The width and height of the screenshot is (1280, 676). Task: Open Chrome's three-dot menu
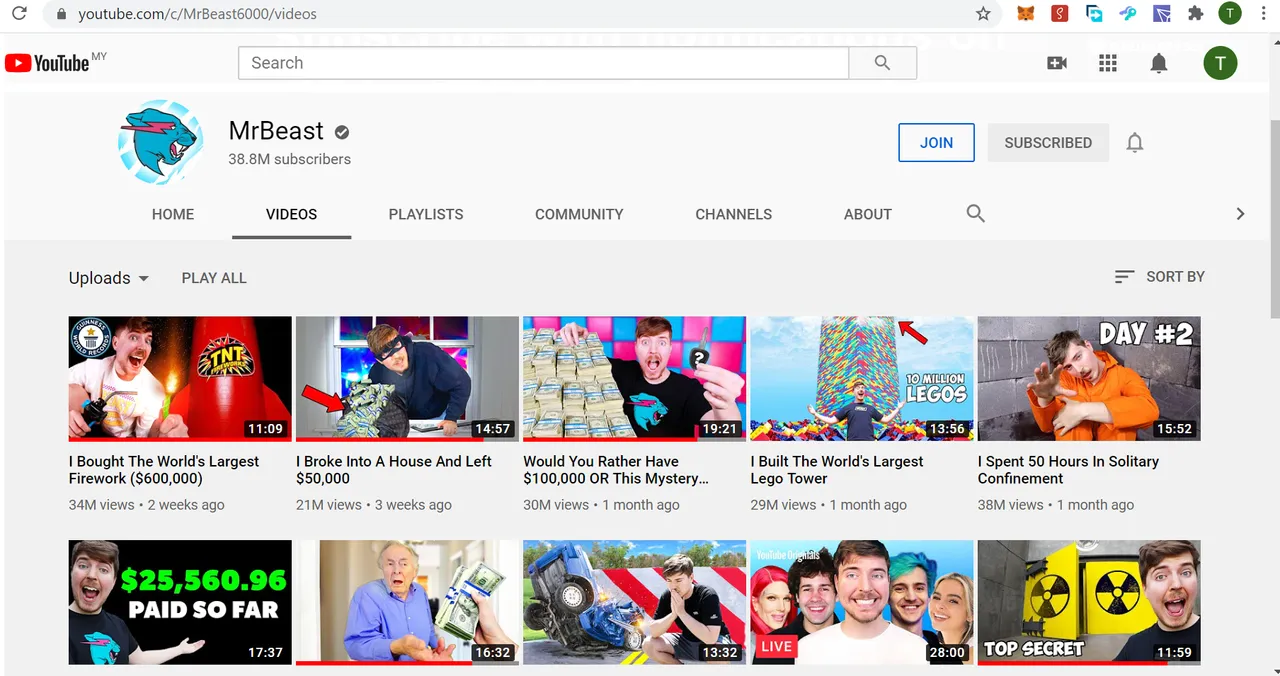1264,14
